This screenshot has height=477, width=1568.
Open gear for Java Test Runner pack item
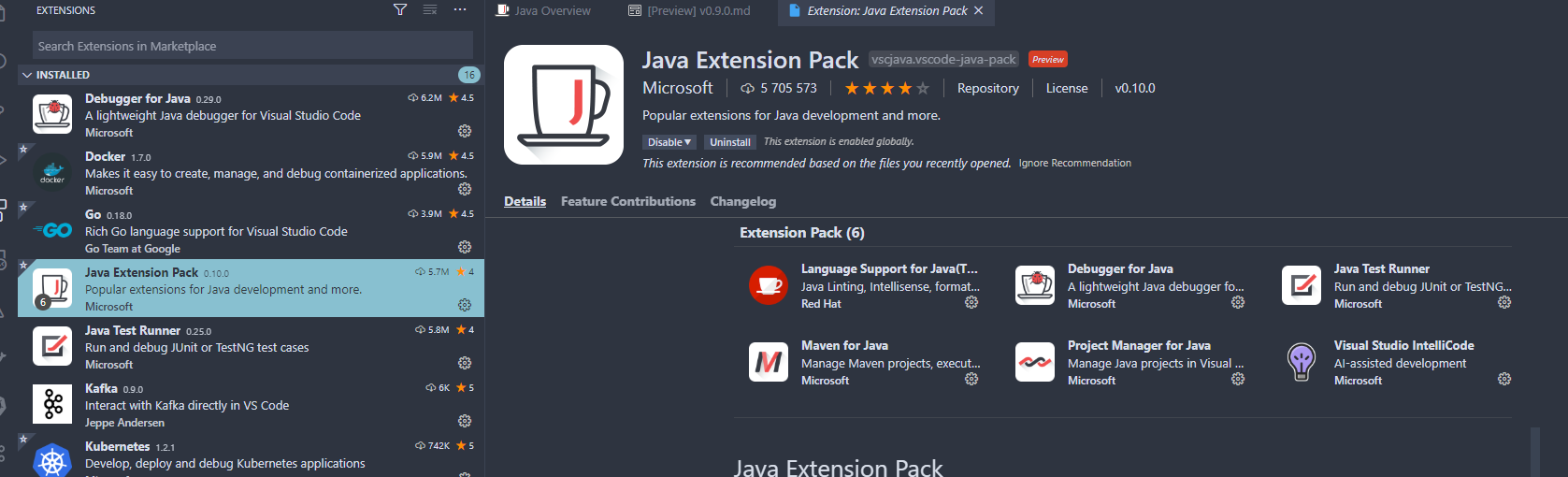click(1504, 302)
